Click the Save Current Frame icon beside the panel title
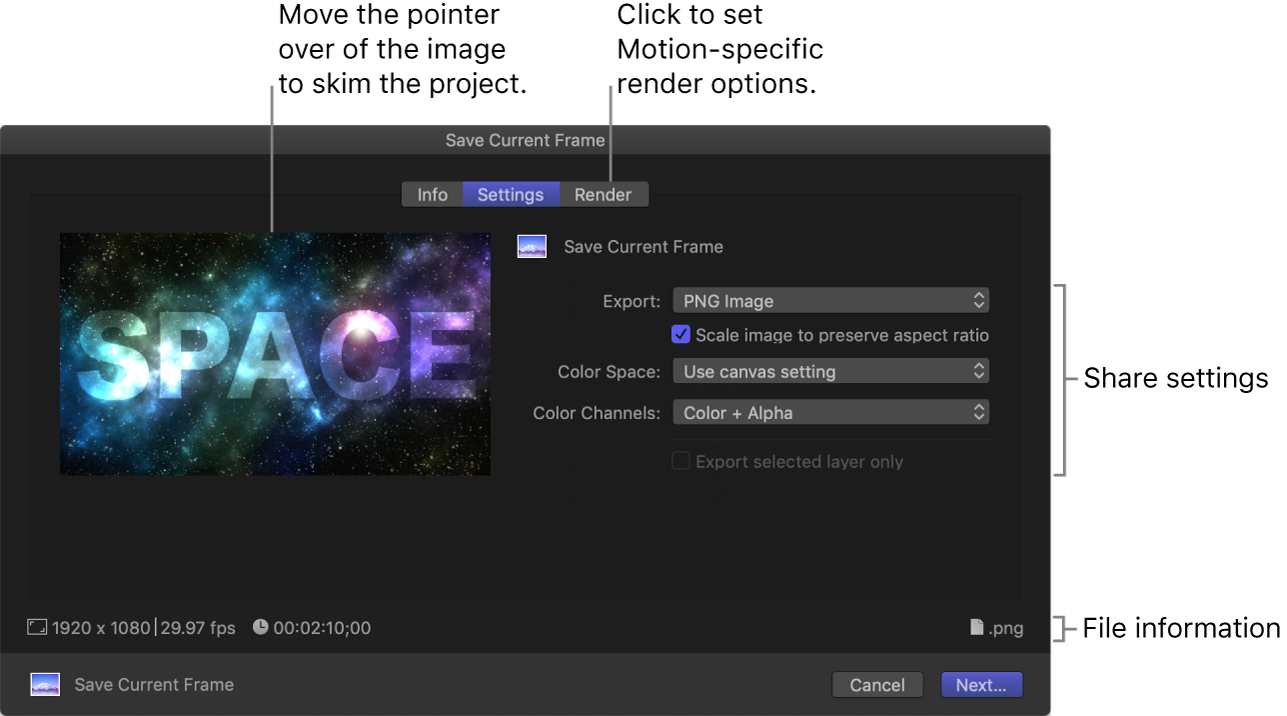This screenshot has height=716, width=1287. pos(531,246)
